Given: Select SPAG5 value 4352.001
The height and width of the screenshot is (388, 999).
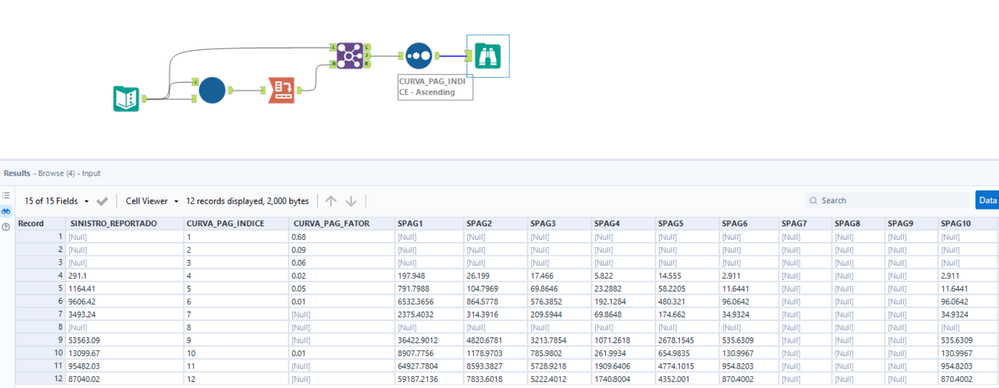Looking at the screenshot, I should click(687, 378).
